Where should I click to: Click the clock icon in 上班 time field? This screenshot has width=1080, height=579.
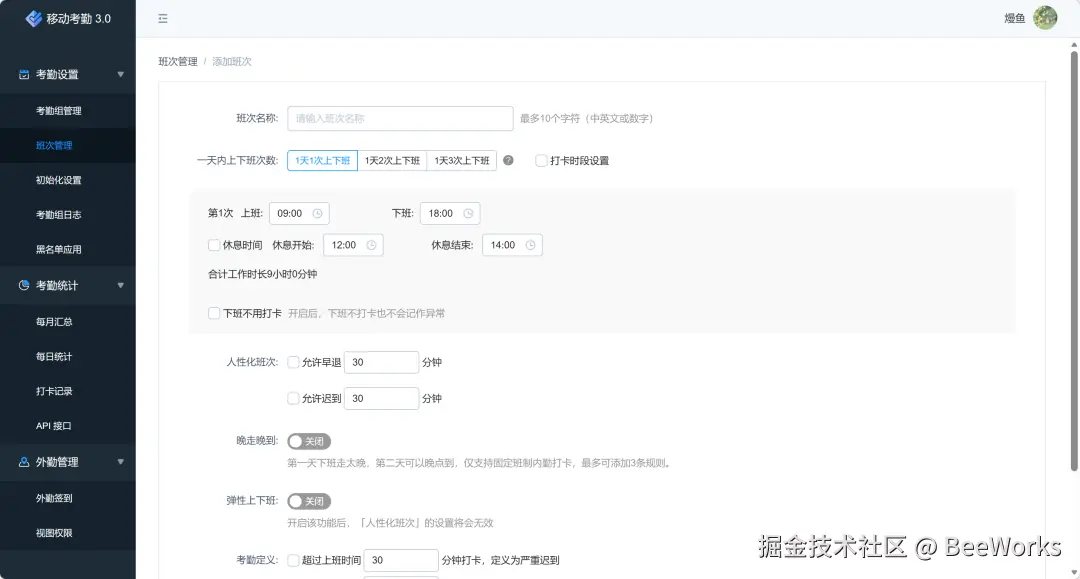pyautogui.click(x=318, y=213)
